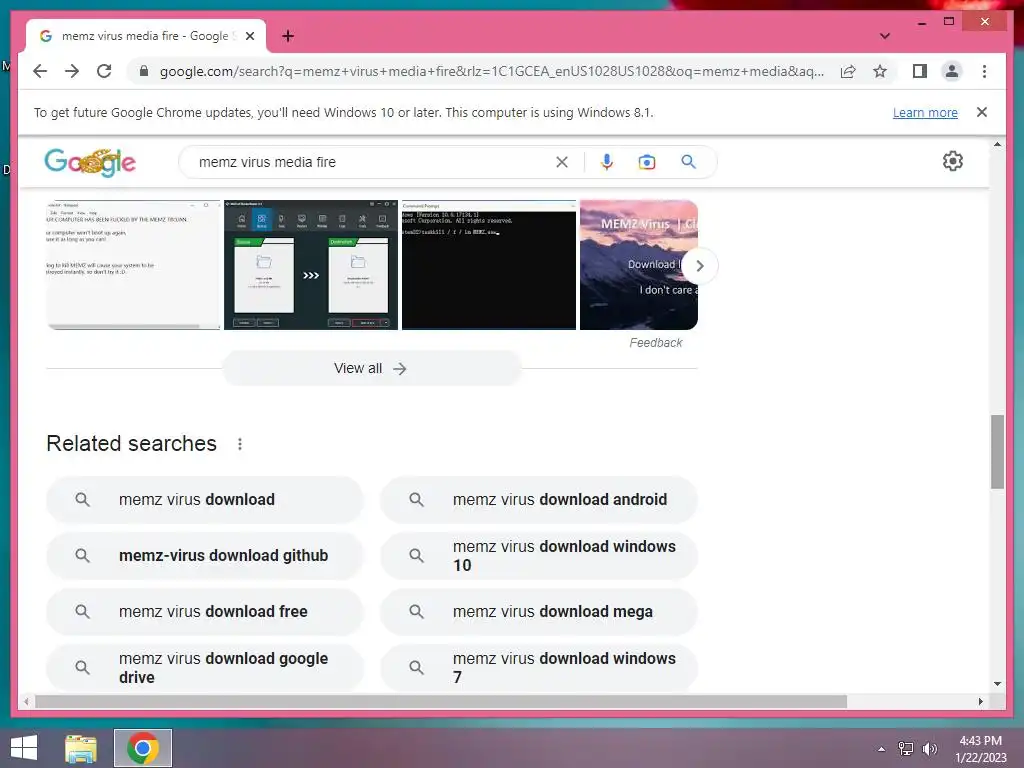Click the horizontal scrollbar left arrow
The image size is (1024, 768).
pos(26,701)
